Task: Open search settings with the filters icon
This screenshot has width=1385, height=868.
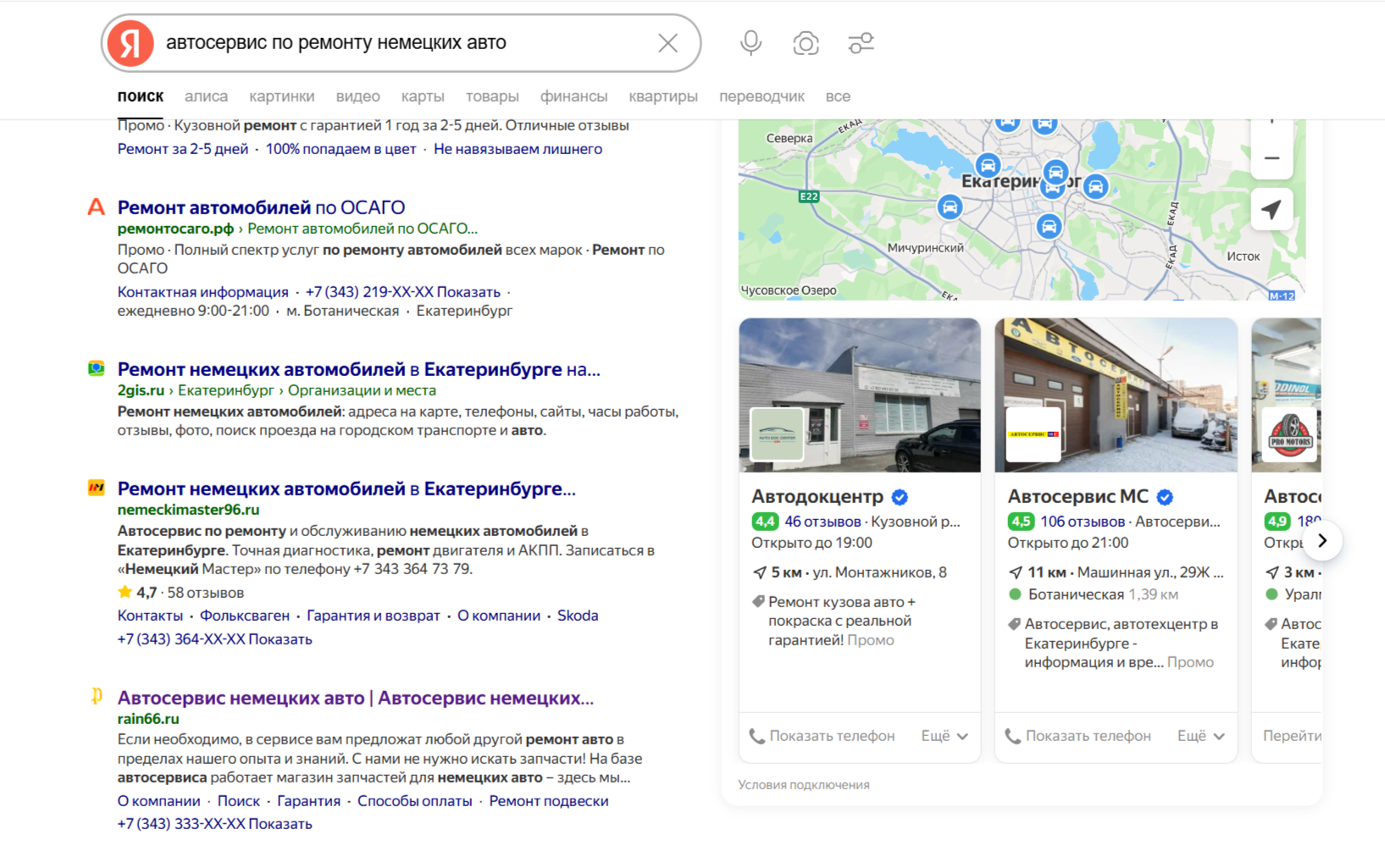Action: (x=861, y=42)
